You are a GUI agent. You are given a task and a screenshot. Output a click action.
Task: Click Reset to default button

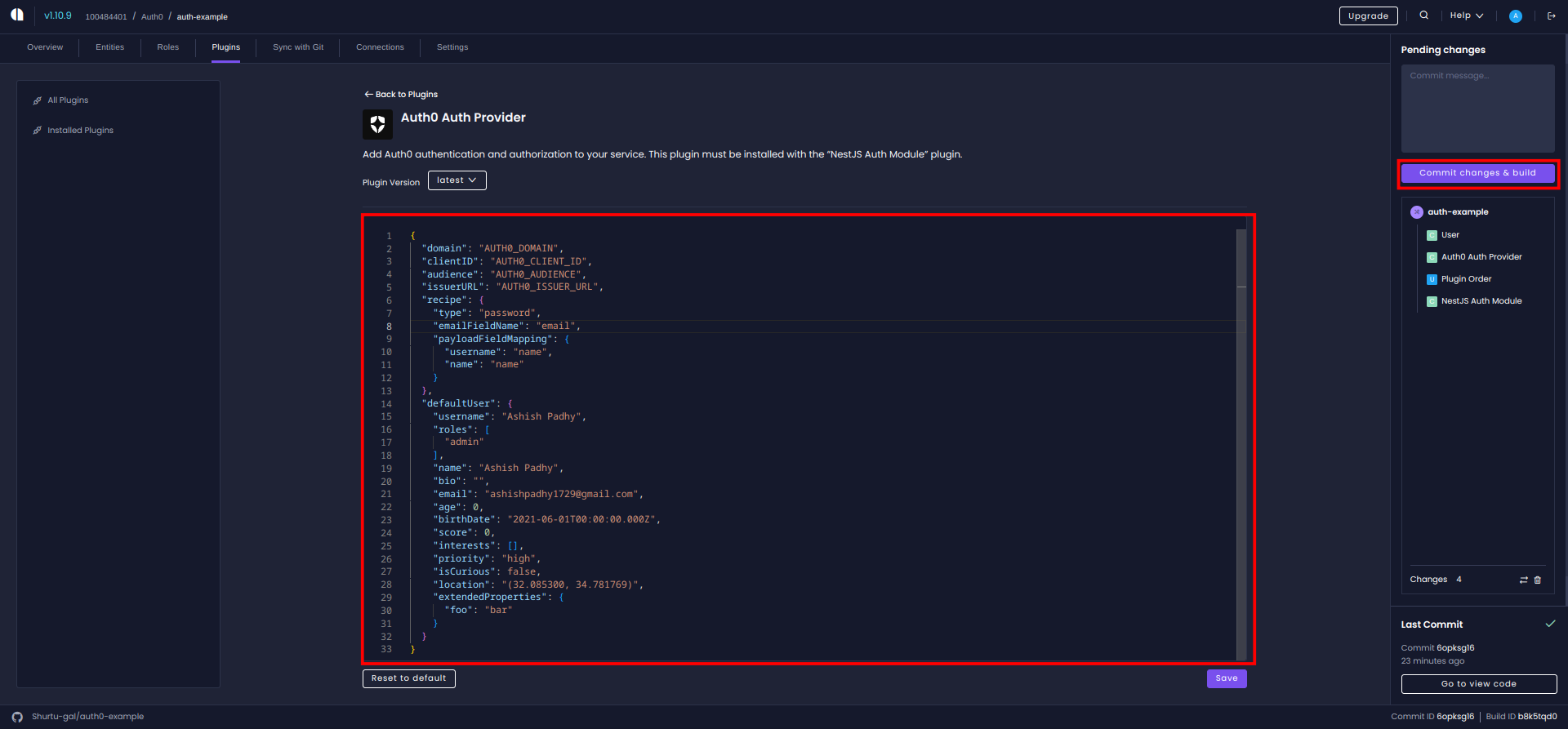(x=409, y=678)
